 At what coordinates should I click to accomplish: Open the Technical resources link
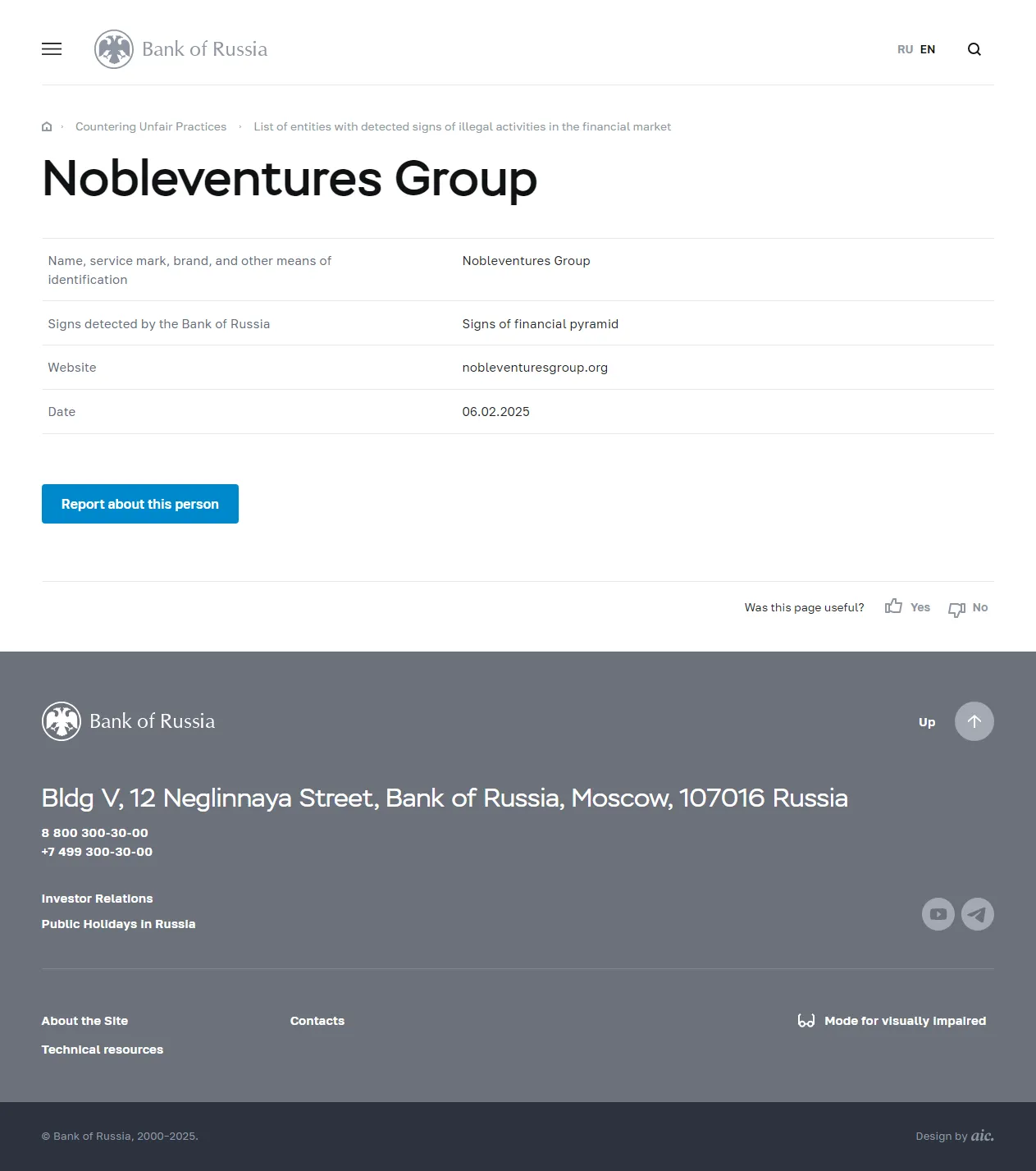(x=103, y=1050)
